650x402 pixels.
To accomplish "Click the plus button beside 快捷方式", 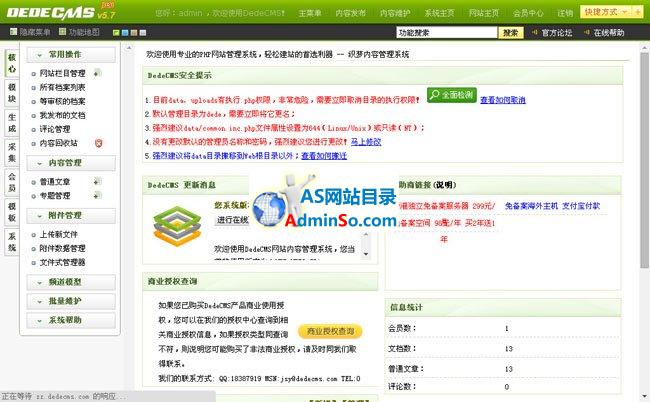I will click(x=638, y=12).
